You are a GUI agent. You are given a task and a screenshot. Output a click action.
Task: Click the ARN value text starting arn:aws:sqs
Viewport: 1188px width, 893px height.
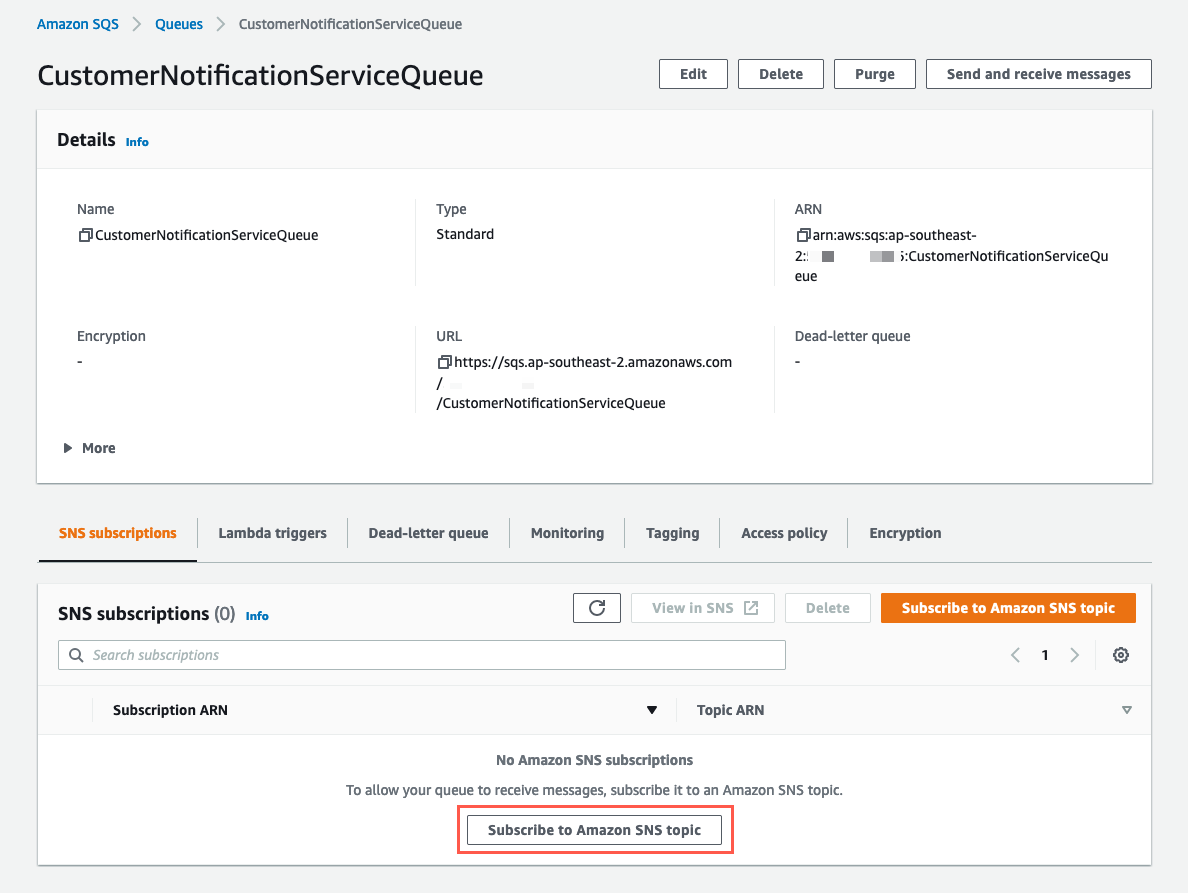(952, 256)
